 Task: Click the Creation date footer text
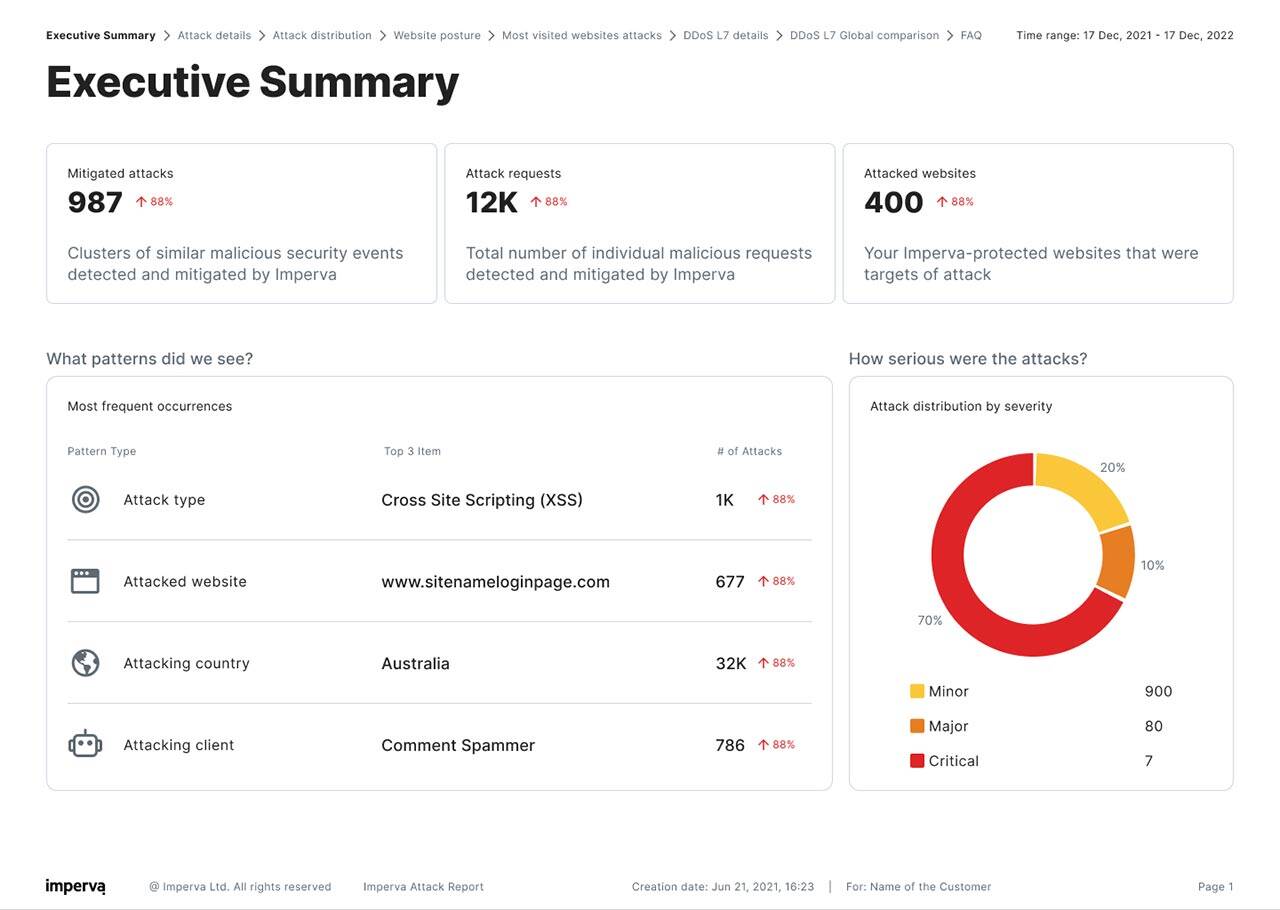point(723,887)
